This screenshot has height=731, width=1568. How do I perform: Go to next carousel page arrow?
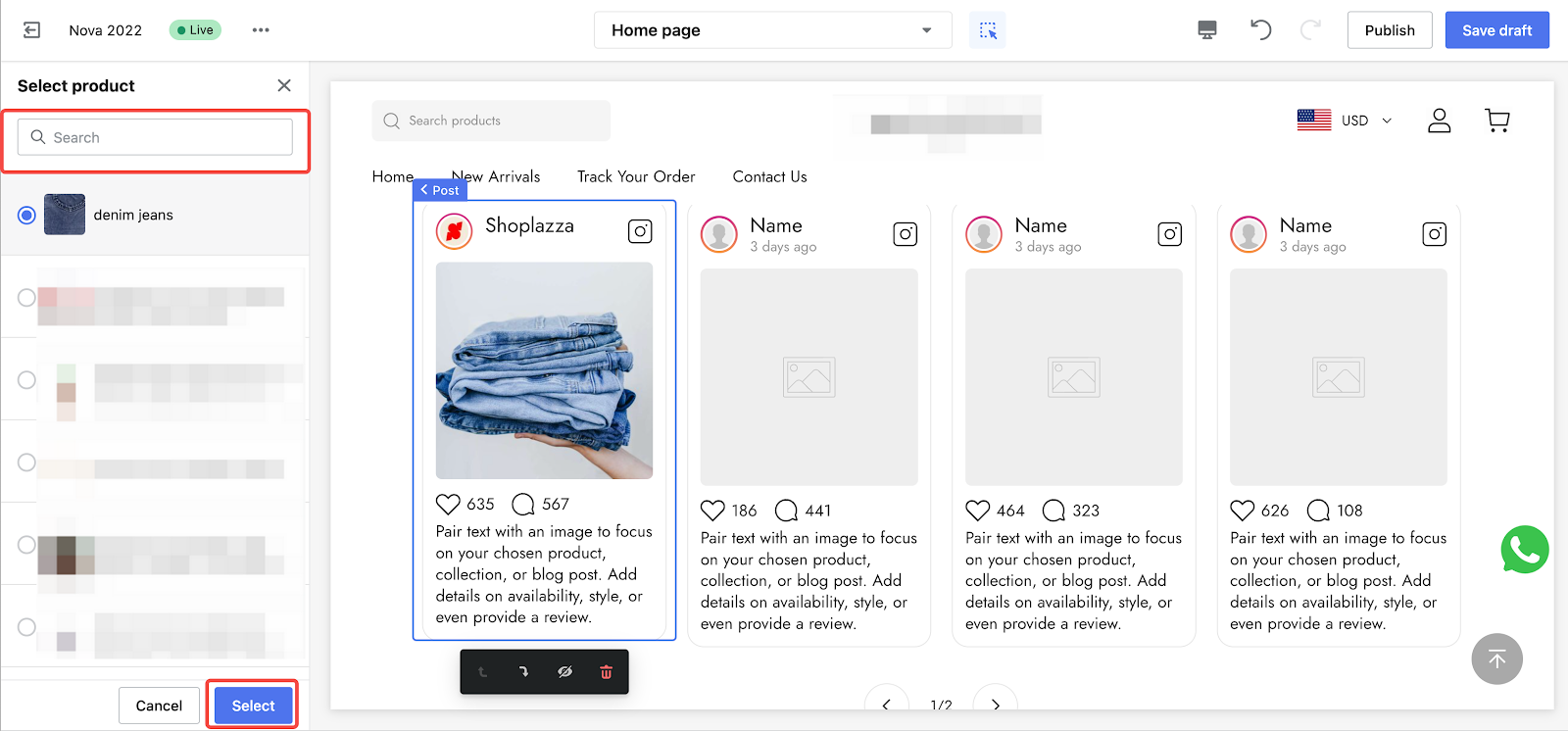pos(996,704)
